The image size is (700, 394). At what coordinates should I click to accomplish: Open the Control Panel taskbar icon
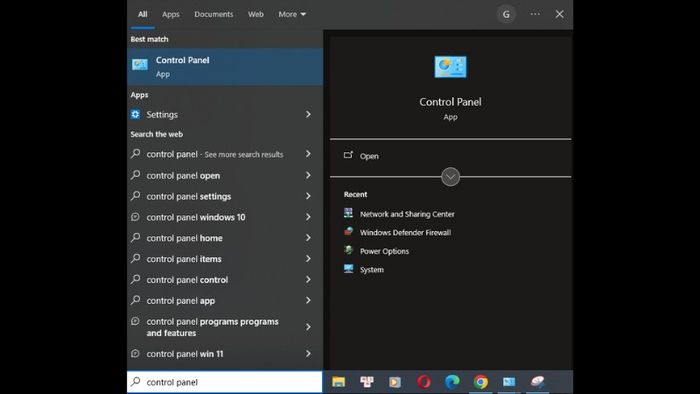pyautogui.click(x=509, y=382)
